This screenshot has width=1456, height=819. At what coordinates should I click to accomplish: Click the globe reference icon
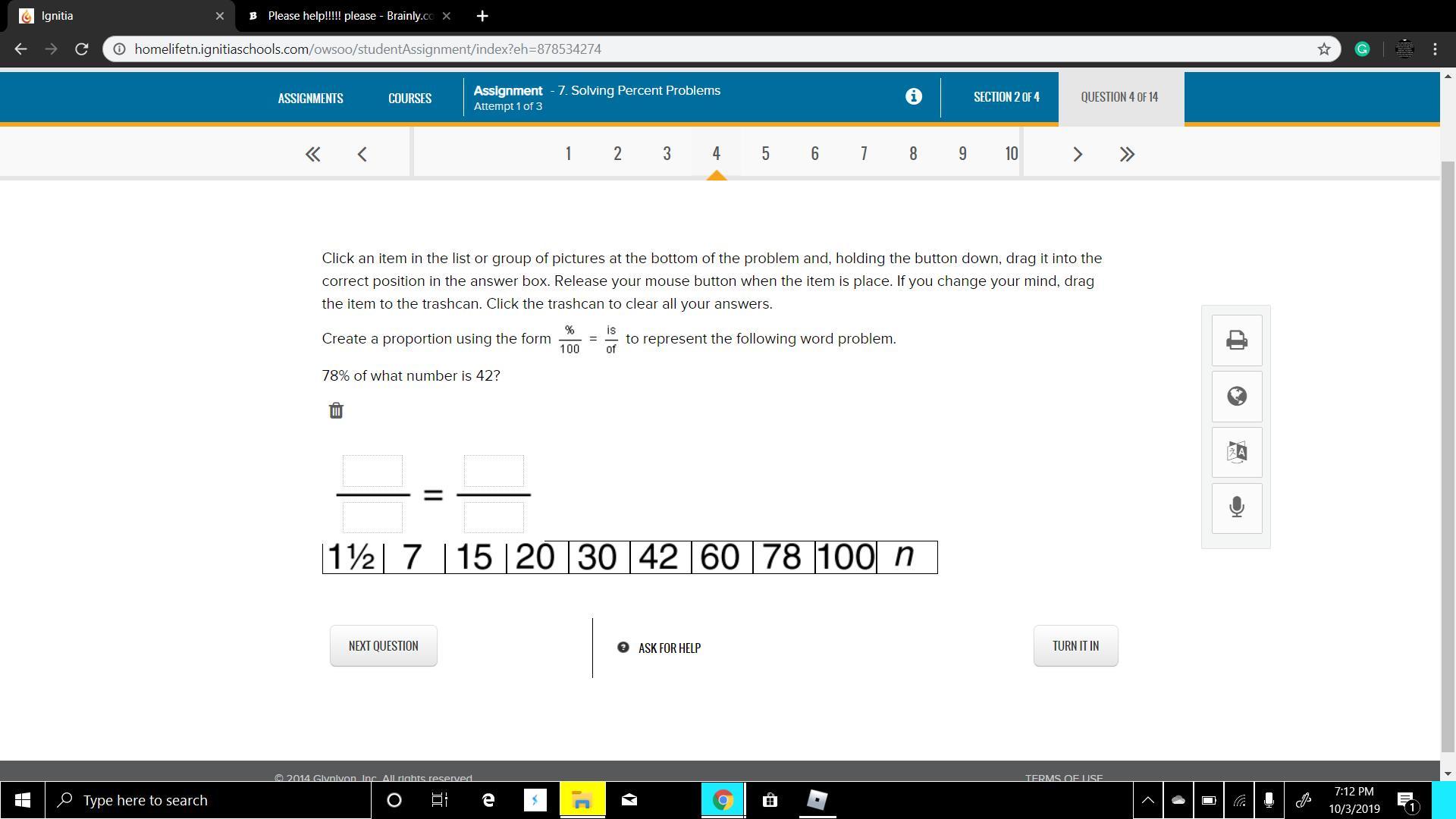coord(1237,396)
